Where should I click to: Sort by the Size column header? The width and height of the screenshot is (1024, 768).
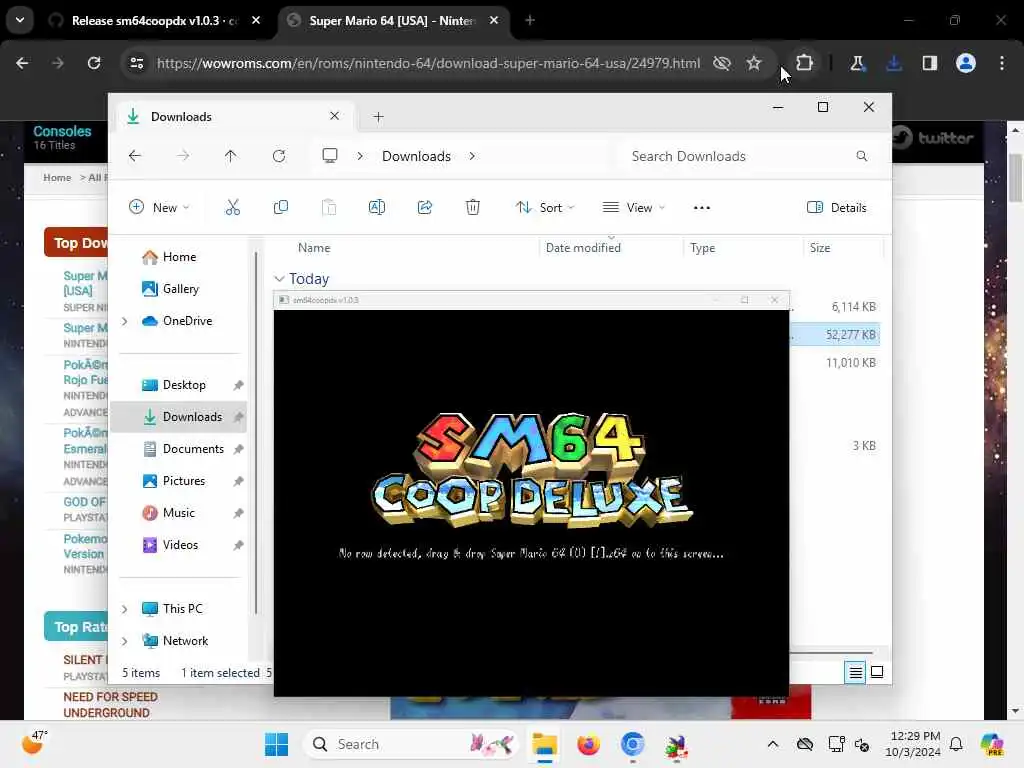(x=820, y=248)
